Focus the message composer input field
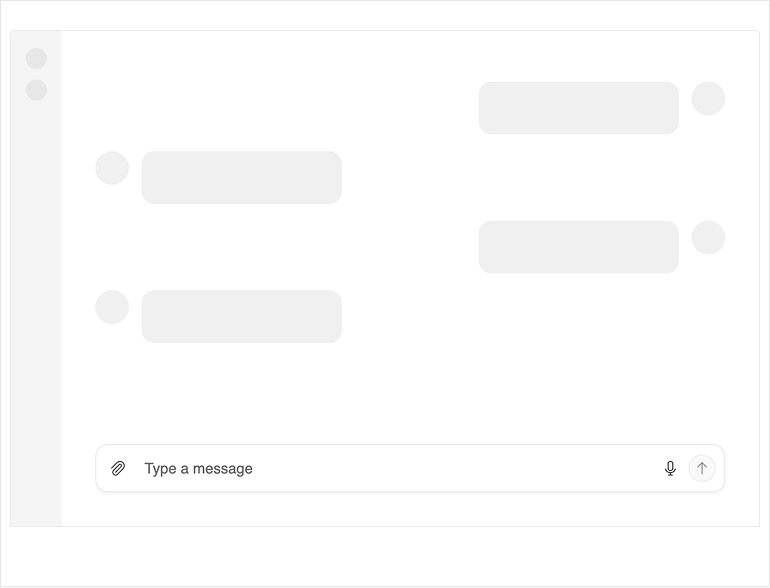Screen dimensions: 770x588 point(400,468)
